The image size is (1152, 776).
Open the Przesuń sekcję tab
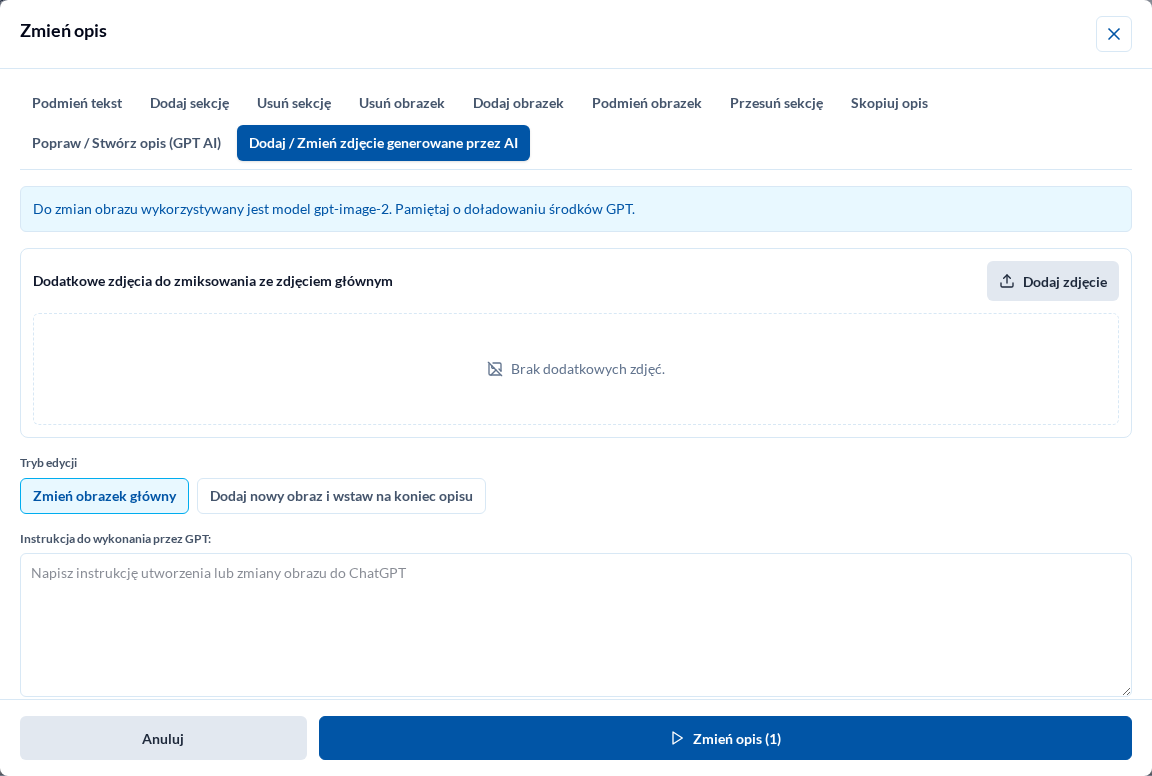777,103
